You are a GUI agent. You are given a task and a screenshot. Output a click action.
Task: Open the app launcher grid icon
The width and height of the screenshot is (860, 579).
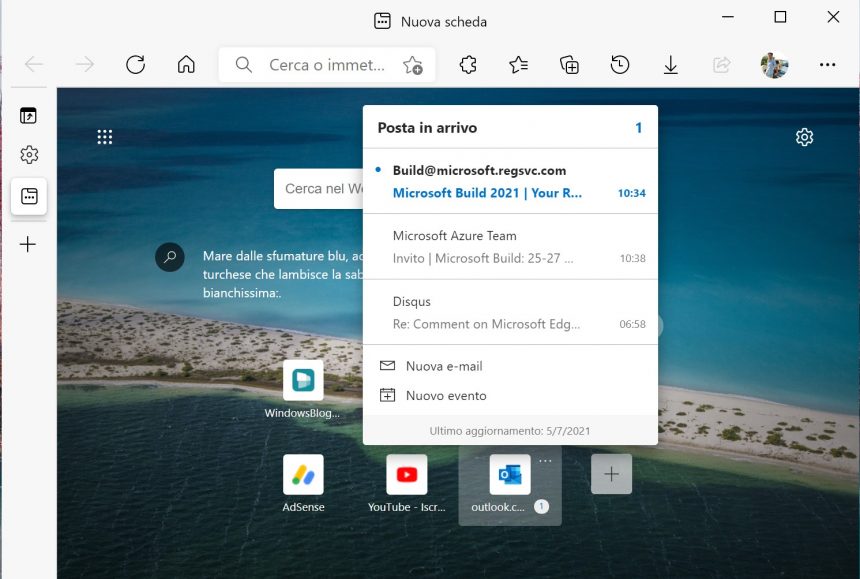pos(105,137)
